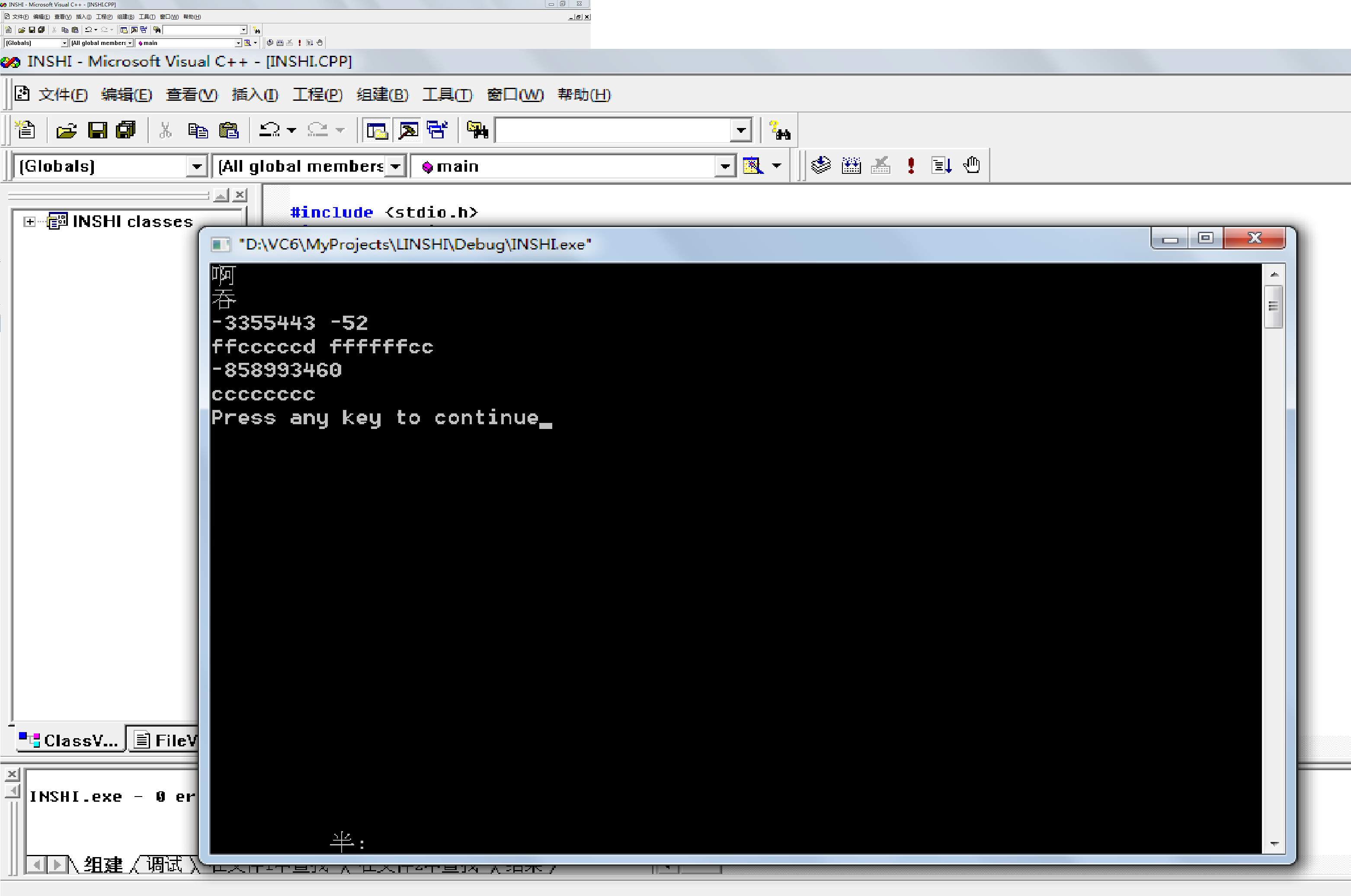The height and width of the screenshot is (896, 1351).
Task: Open the Find combo box dropdown arrow
Action: pyautogui.click(x=741, y=131)
